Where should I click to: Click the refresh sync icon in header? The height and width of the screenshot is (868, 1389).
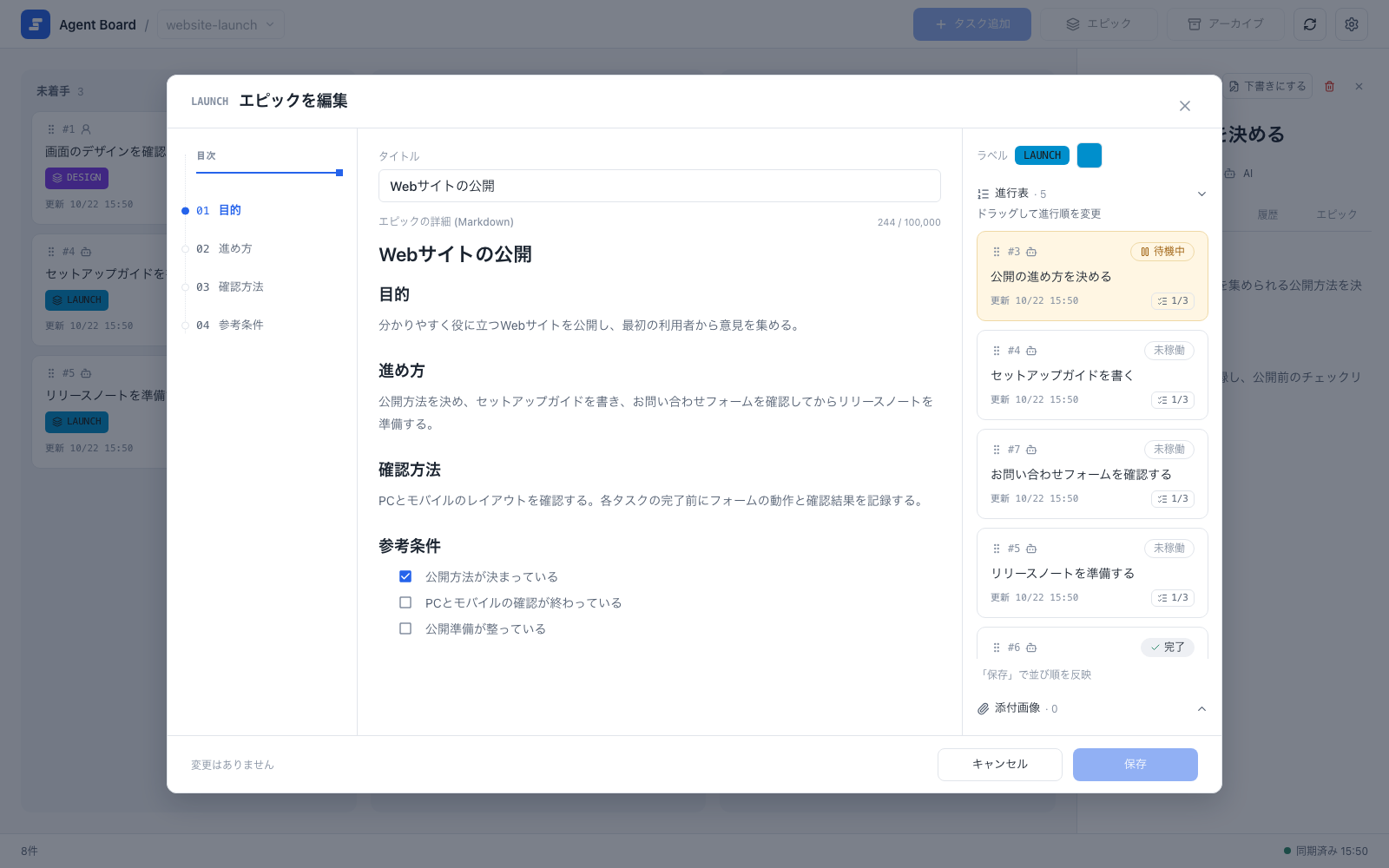click(1310, 24)
